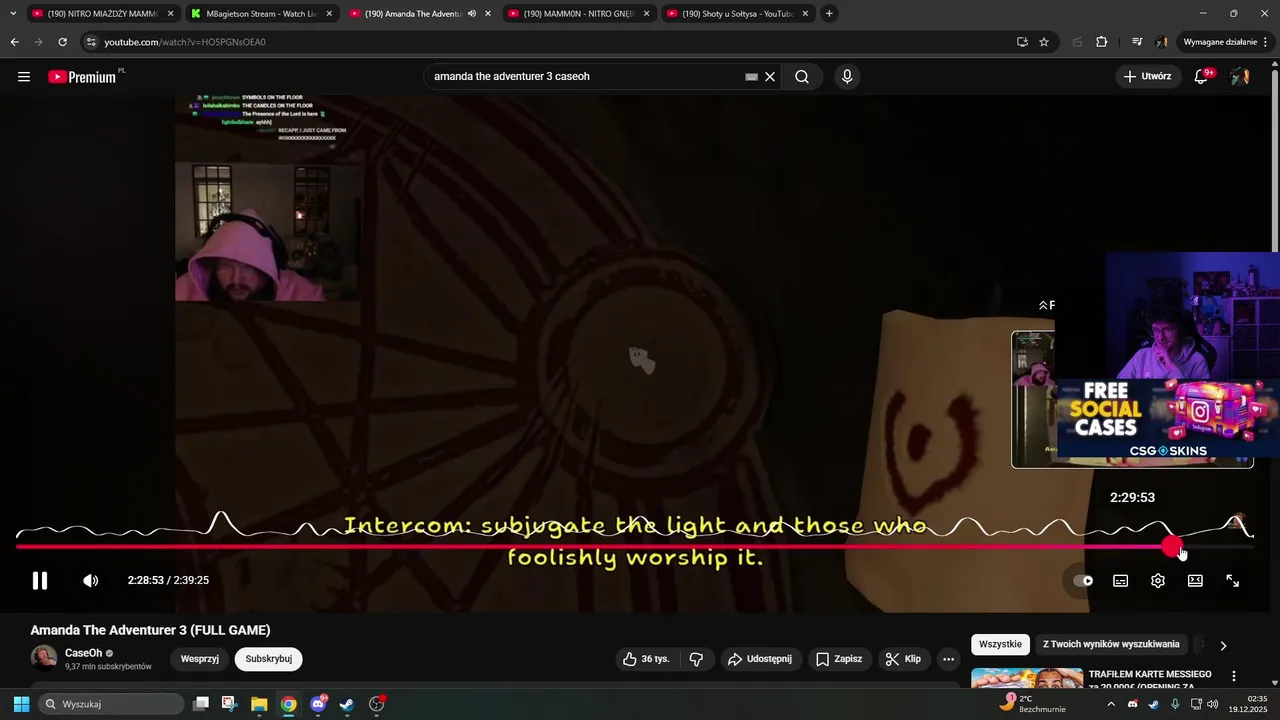
Task: Toggle subtitles/captions button in the player
Action: coord(1120,580)
